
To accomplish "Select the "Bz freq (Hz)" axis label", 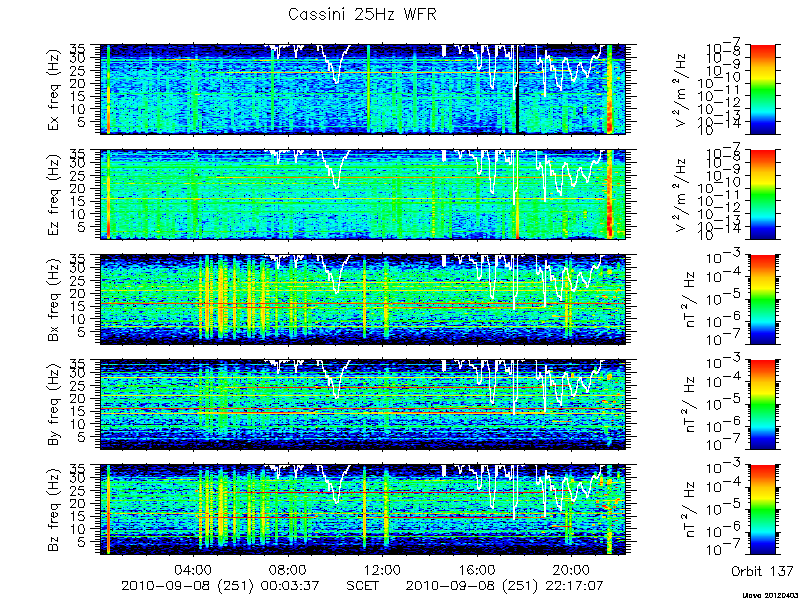I will (55, 510).
